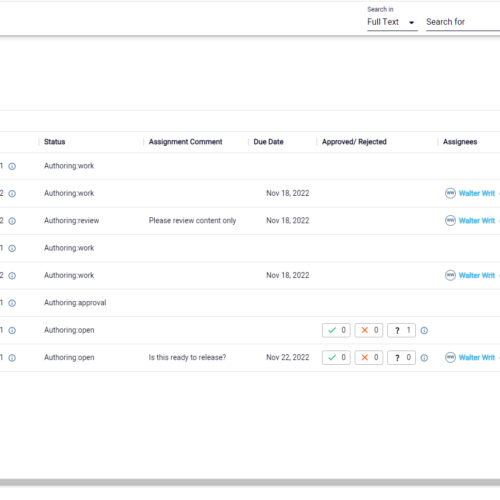Click rejected count box in first Authoring:open row
This screenshot has width=500, height=500.
pyautogui.click(x=369, y=330)
